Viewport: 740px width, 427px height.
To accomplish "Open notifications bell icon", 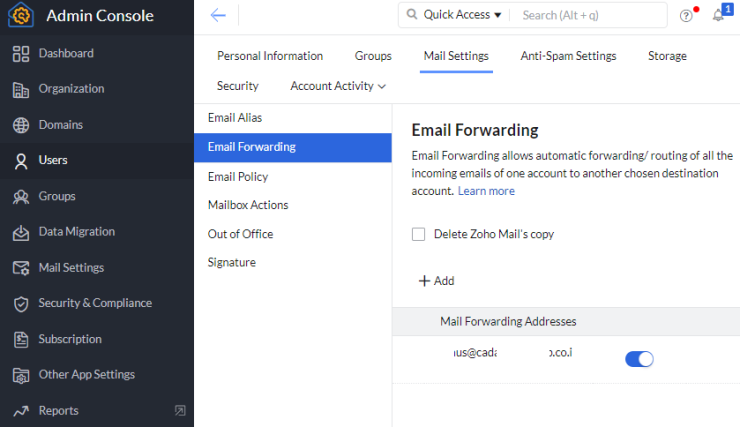I will point(718,15).
